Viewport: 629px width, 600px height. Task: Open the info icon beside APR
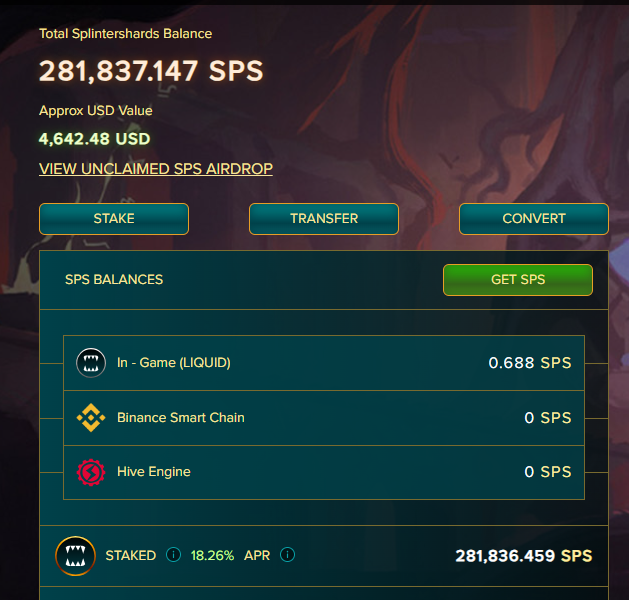tap(287, 555)
